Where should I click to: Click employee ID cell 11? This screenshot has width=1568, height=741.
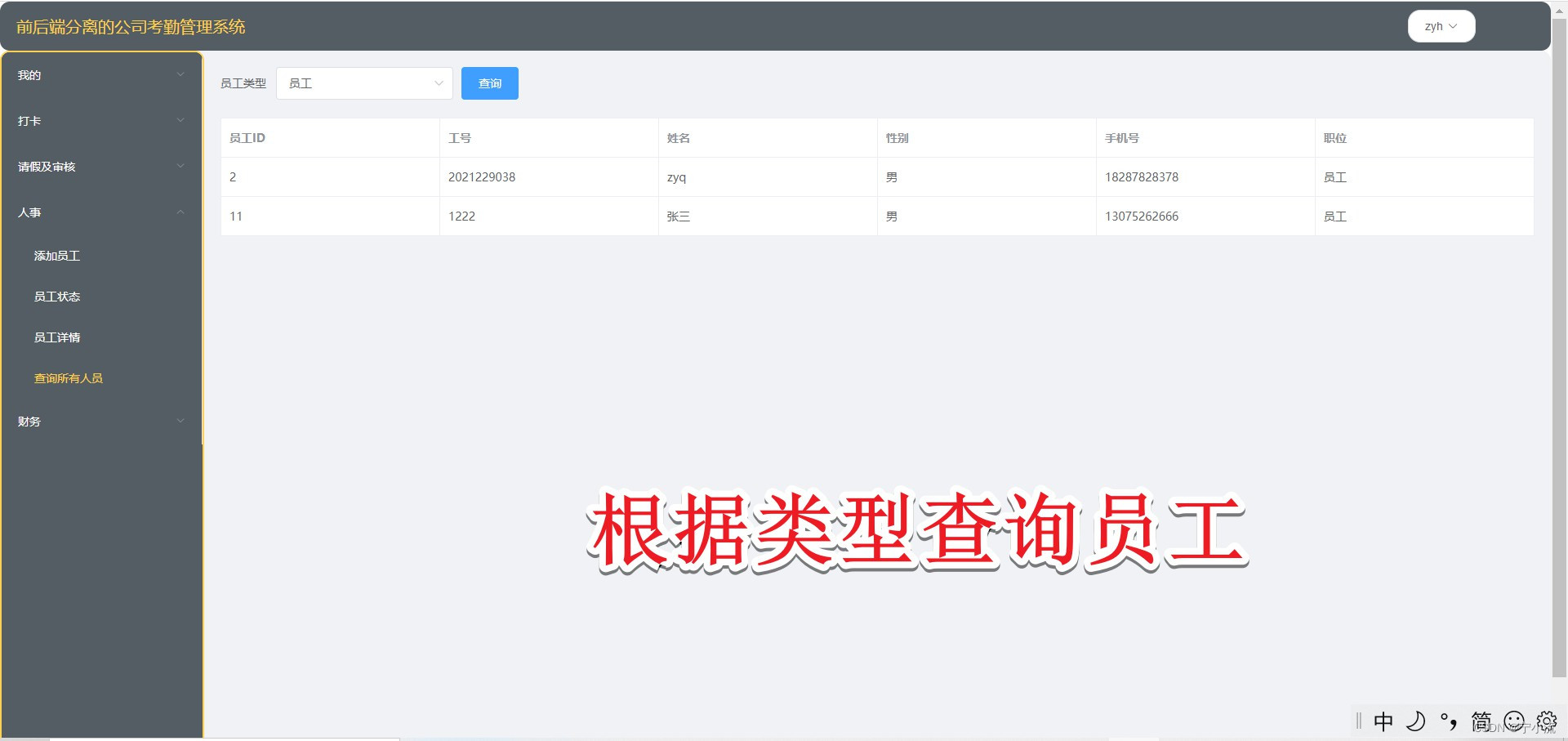[330, 216]
